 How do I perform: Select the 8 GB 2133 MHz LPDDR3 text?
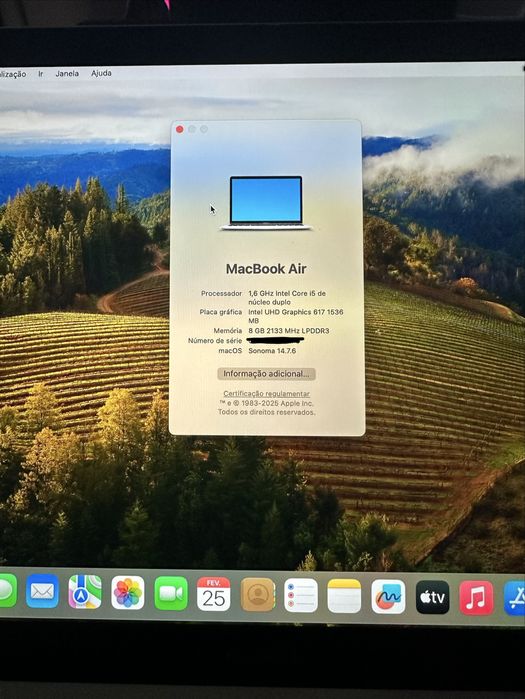click(289, 331)
